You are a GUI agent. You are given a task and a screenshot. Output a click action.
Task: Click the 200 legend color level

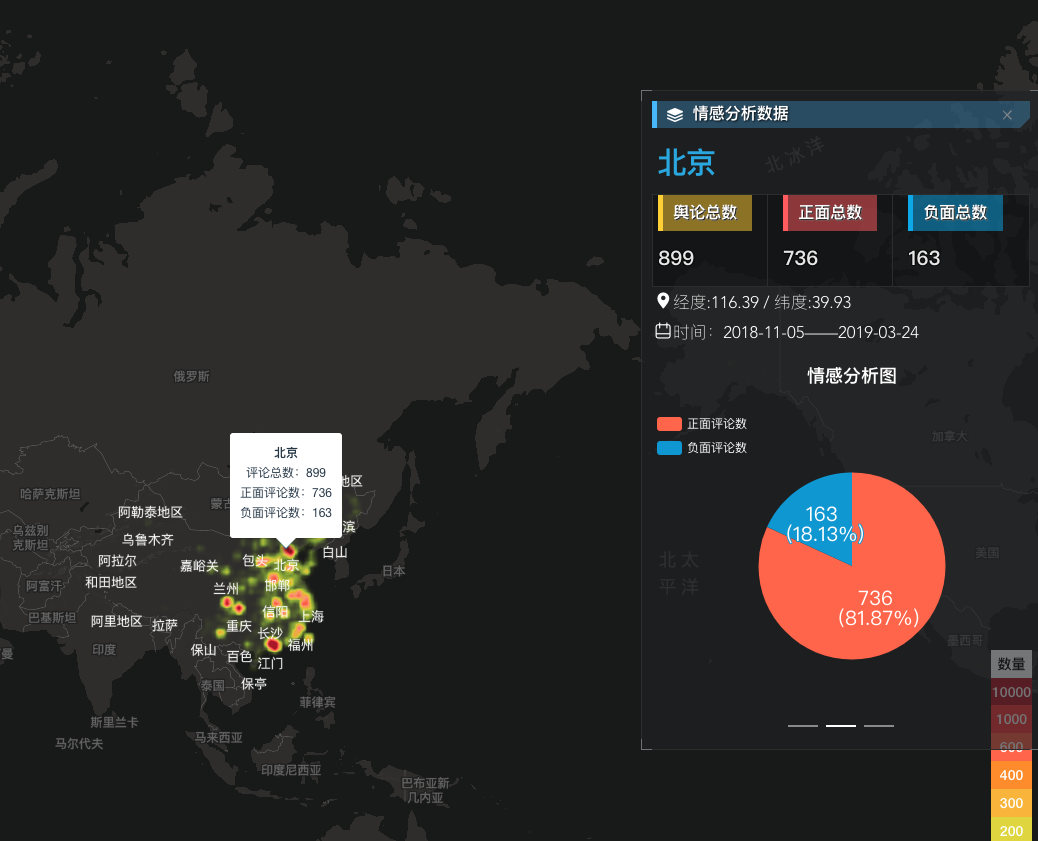coord(1011,830)
